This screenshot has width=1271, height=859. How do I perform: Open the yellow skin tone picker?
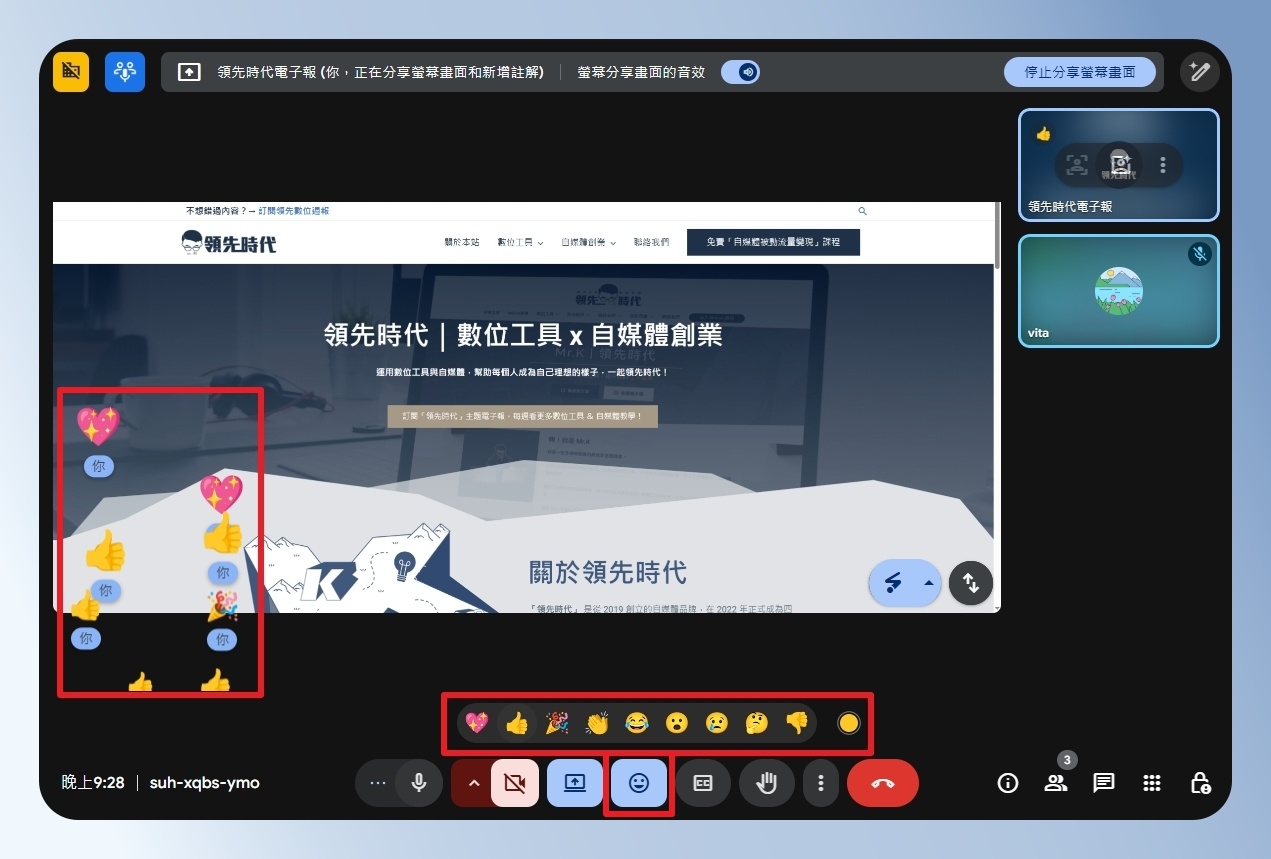click(x=848, y=722)
